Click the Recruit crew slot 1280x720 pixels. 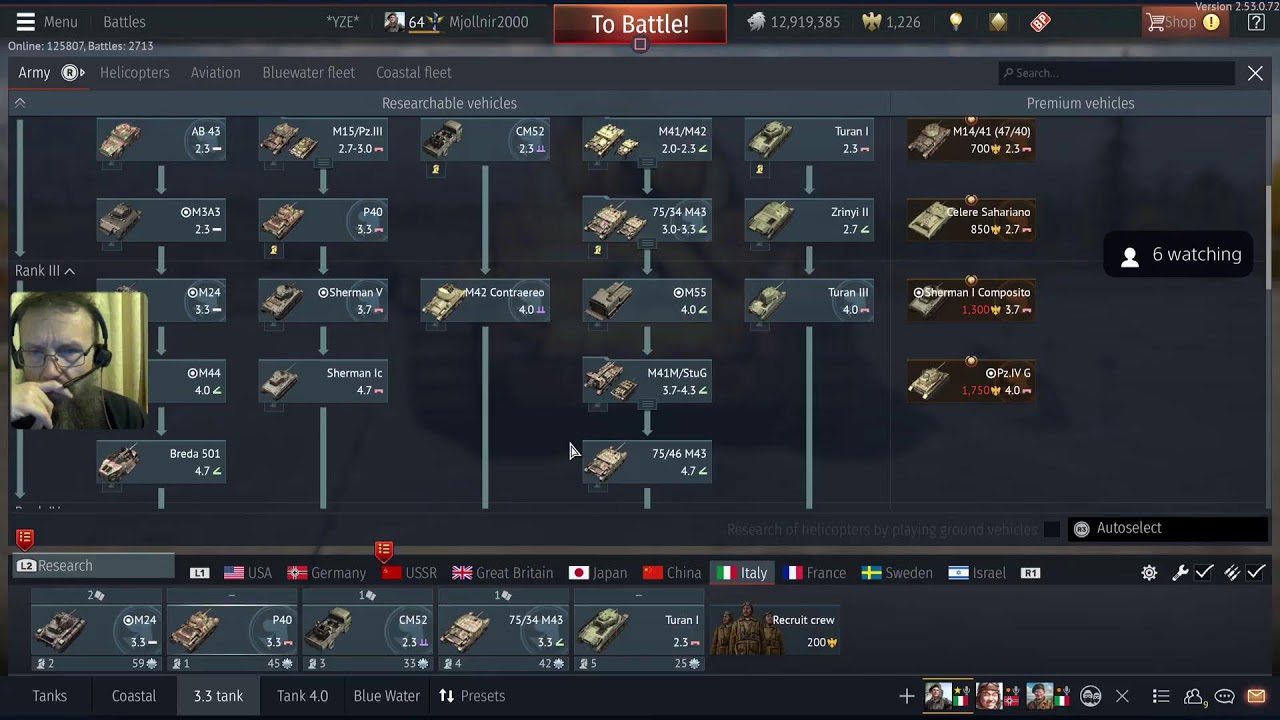[774, 630]
